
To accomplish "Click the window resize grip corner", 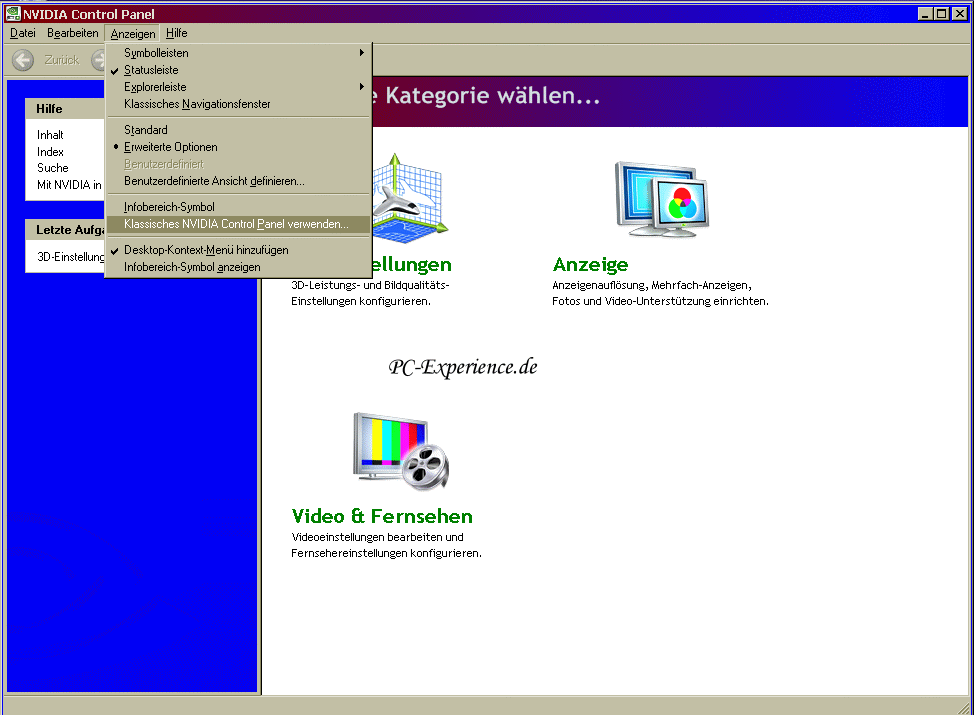I will pos(964,707).
